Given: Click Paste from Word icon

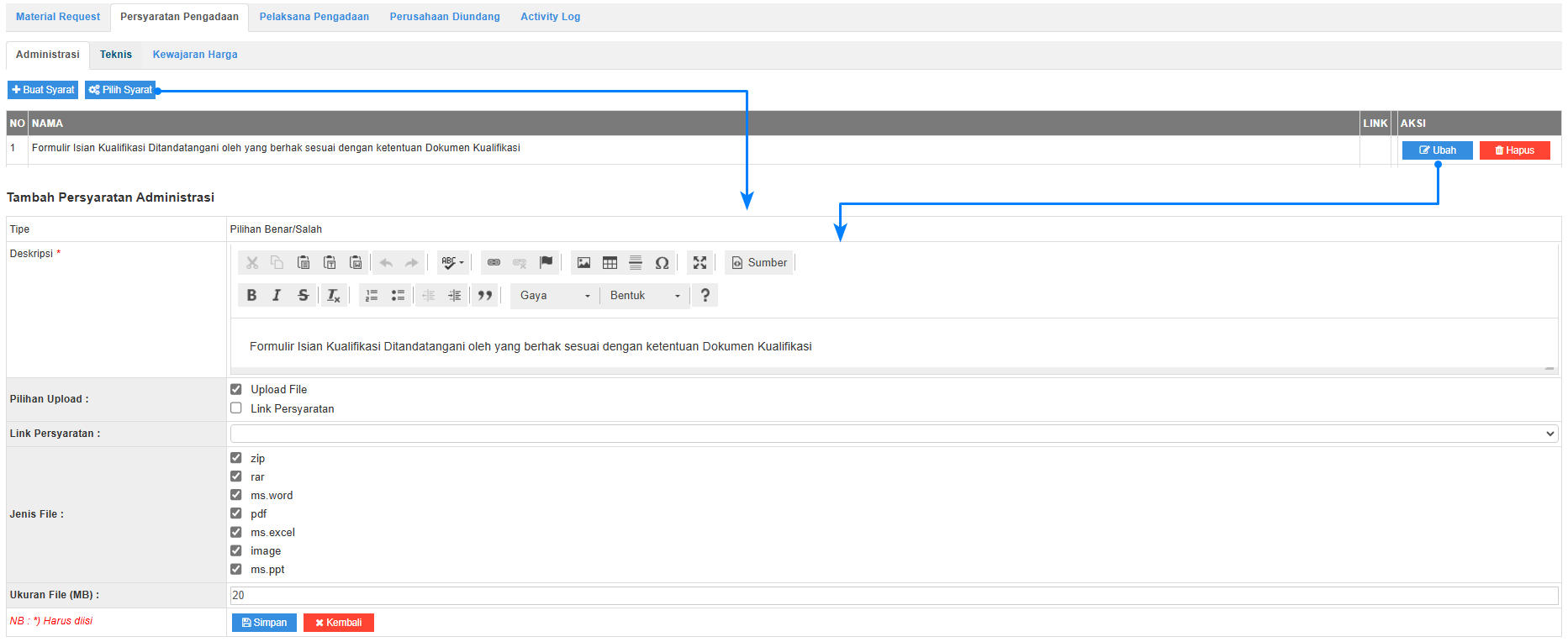Looking at the screenshot, I should point(356,263).
